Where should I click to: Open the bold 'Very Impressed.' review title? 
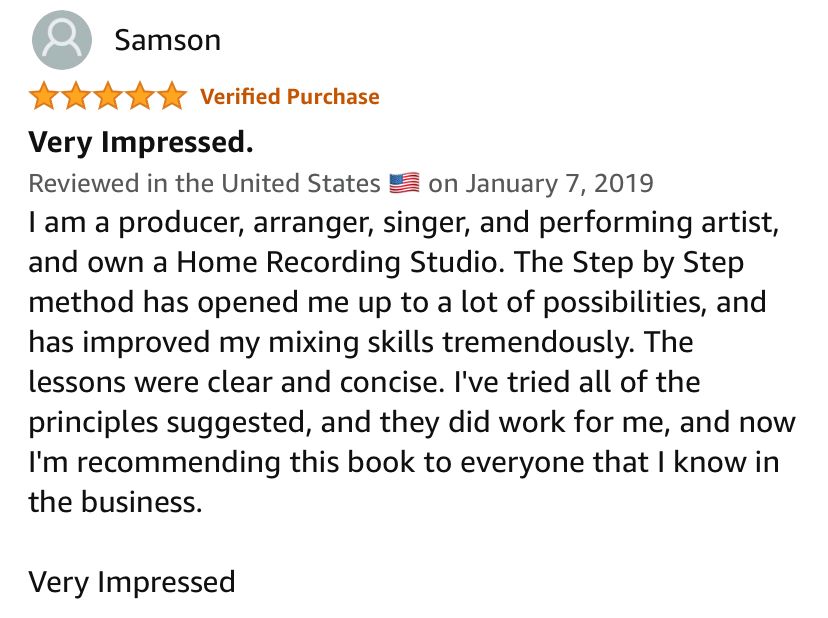coord(140,142)
